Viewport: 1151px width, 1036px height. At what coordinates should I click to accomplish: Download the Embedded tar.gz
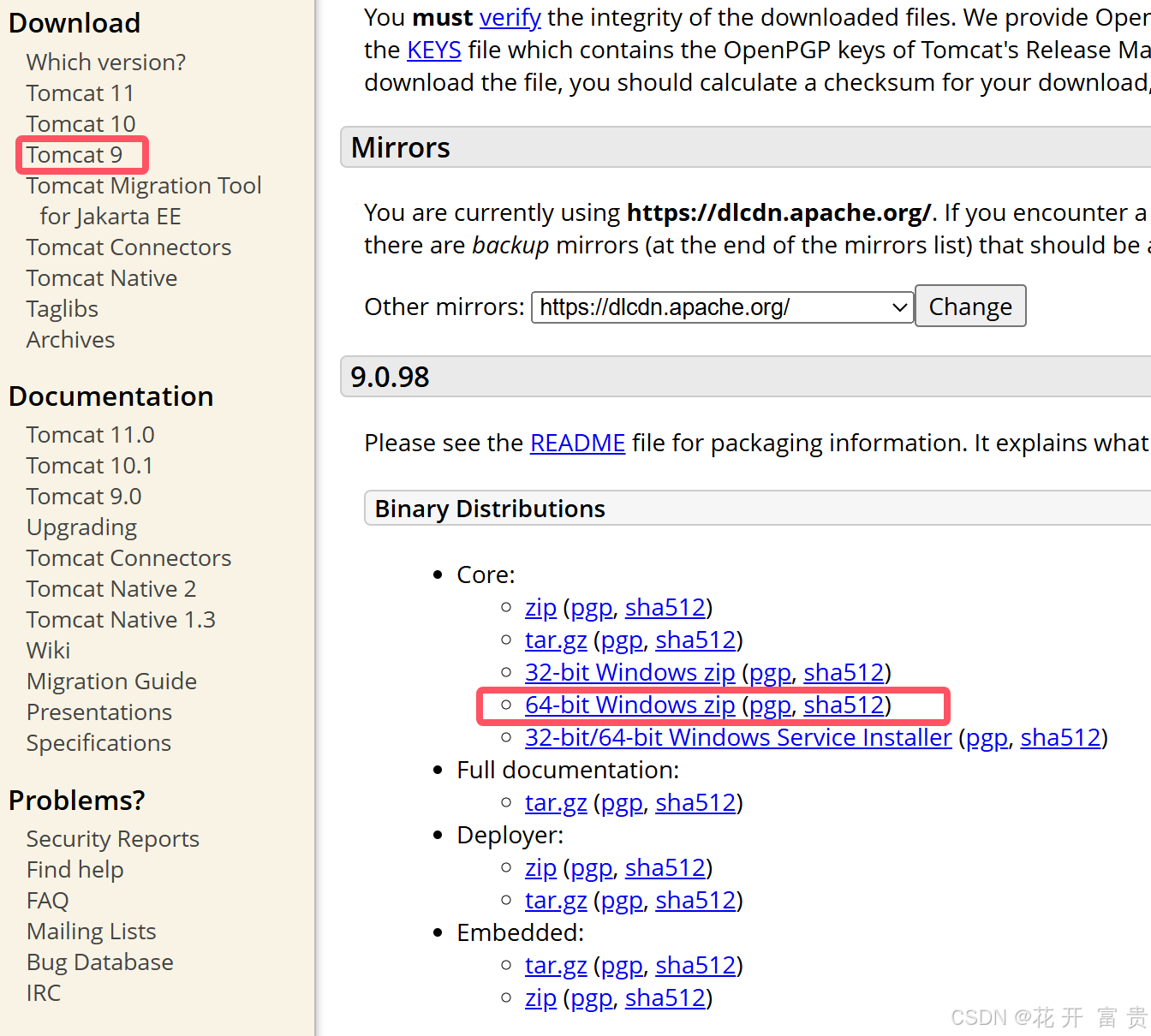click(x=556, y=966)
